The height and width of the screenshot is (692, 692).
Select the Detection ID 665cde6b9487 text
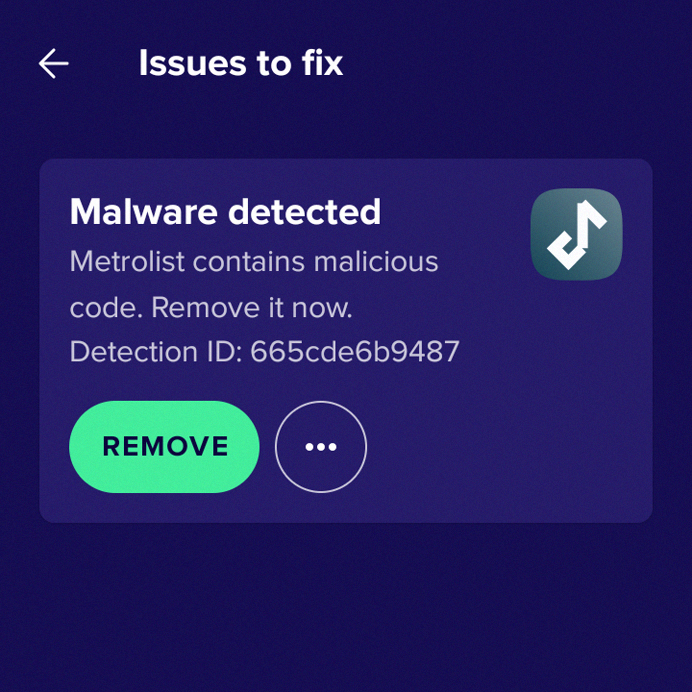pyautogui.click(x=265, y=352)
